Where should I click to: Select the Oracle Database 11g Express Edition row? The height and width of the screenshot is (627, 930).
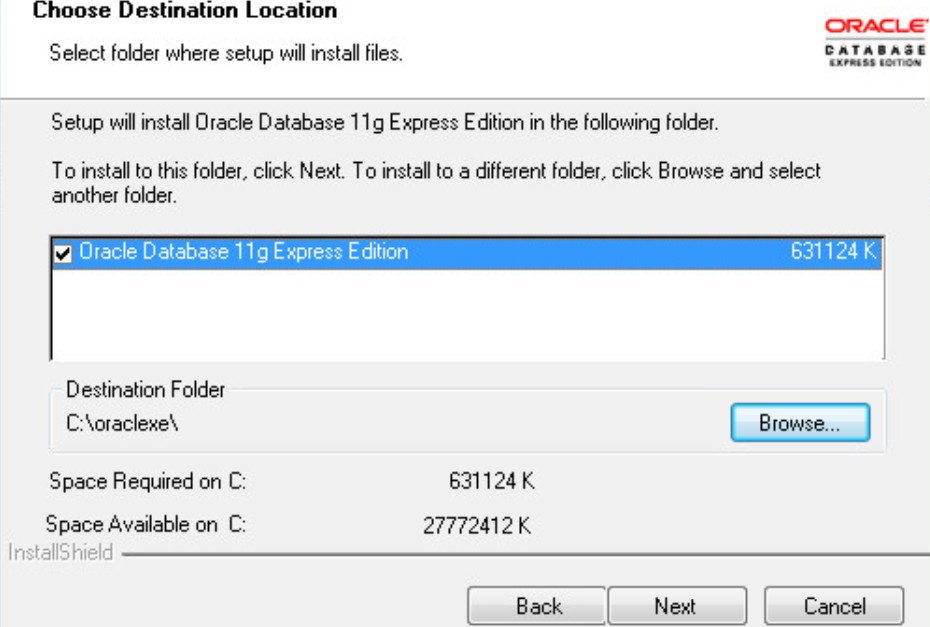pyautogui.click(x=467, y=253)
